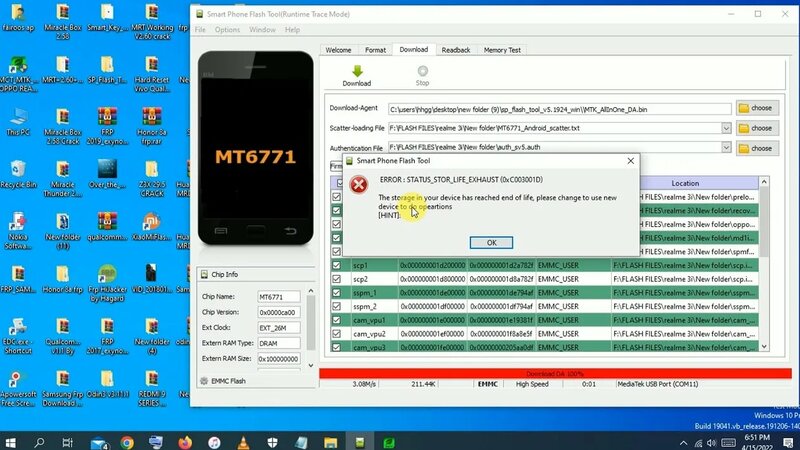
Task: Switch to the Readback tab
Action: 456,50
